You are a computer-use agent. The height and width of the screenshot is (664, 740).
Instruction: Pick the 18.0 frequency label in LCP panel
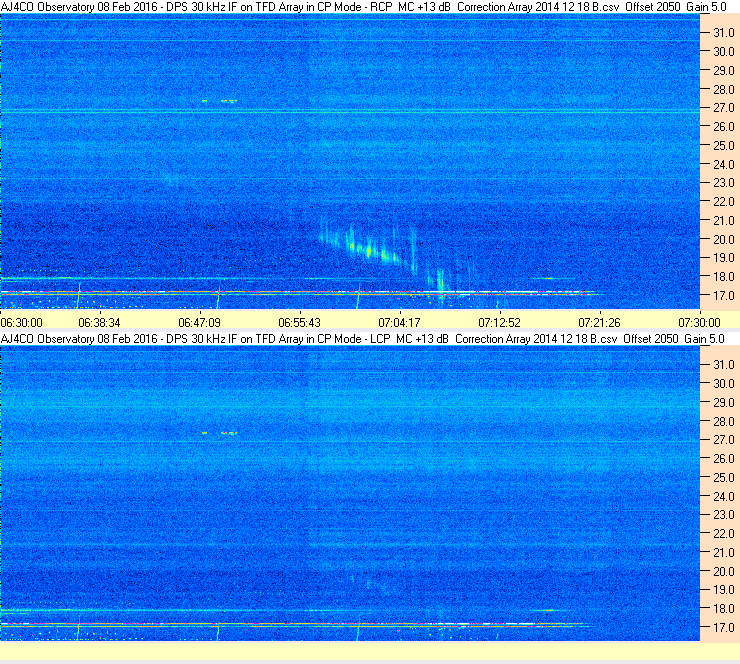click(x=723, y=608)
